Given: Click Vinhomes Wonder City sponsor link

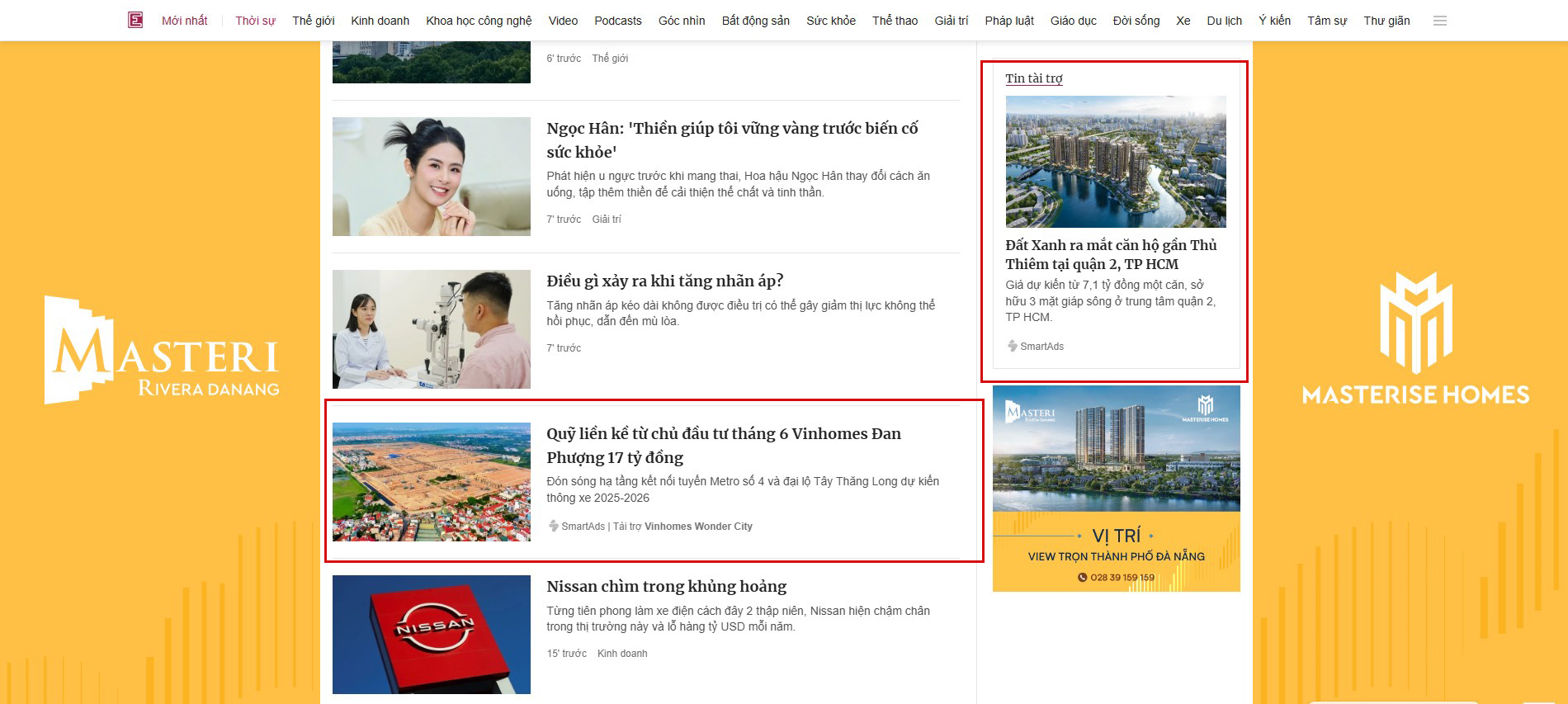Looking at the screenshot, I should click(x=698, y=527).
